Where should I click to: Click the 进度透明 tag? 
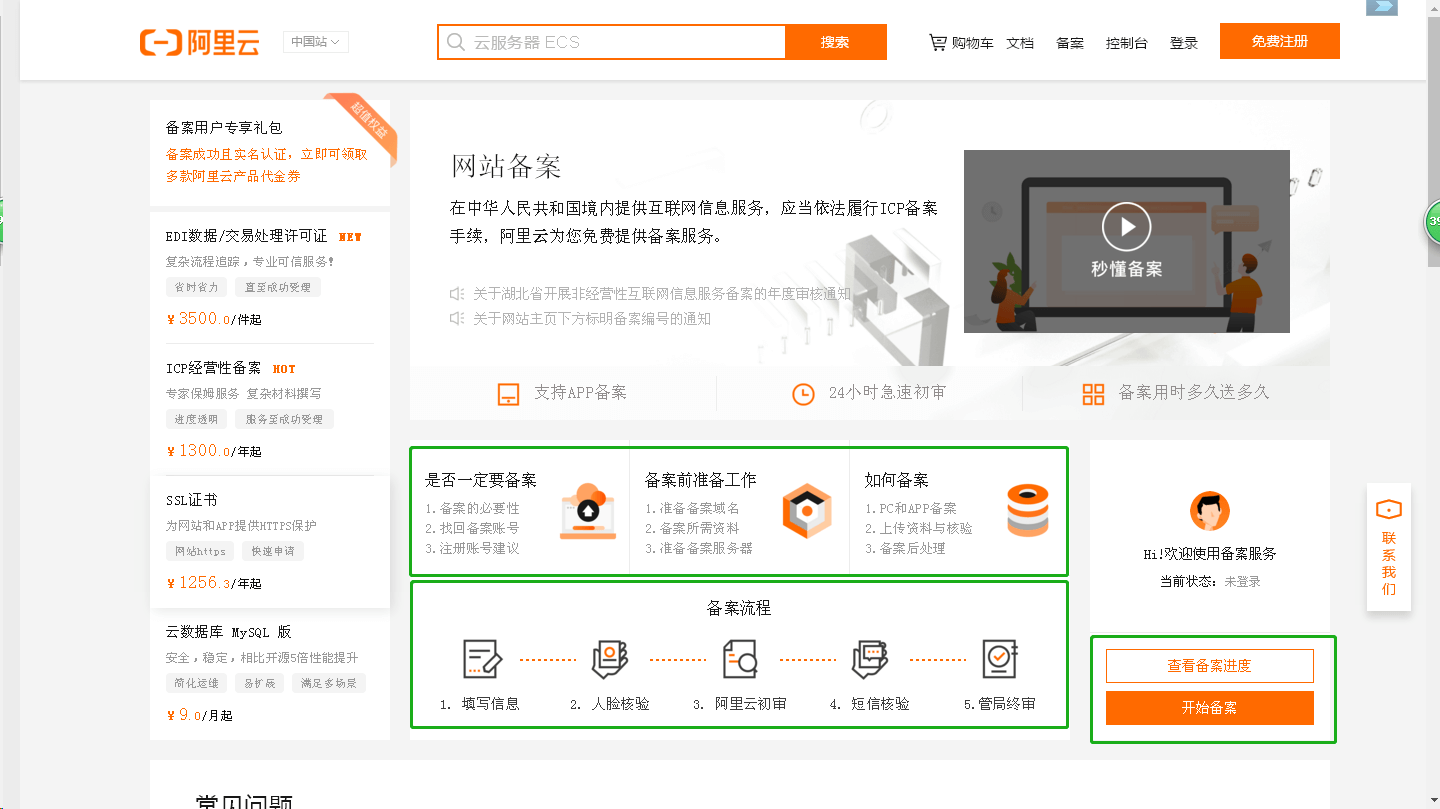(196, 419)
